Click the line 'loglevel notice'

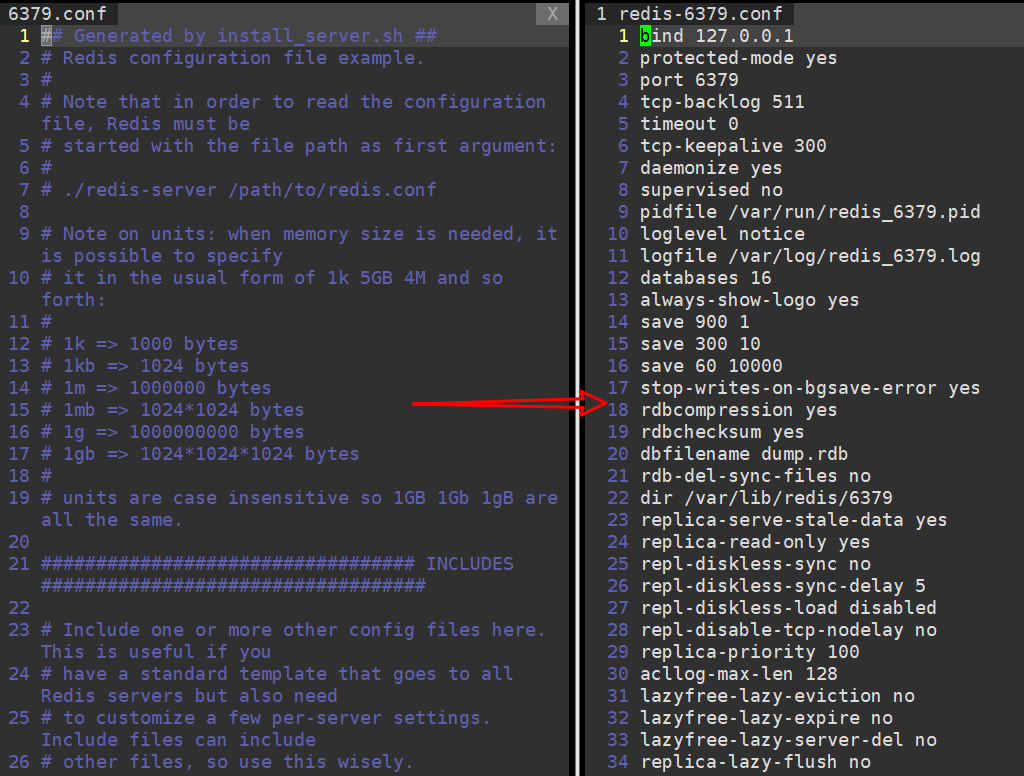(722, 234)
